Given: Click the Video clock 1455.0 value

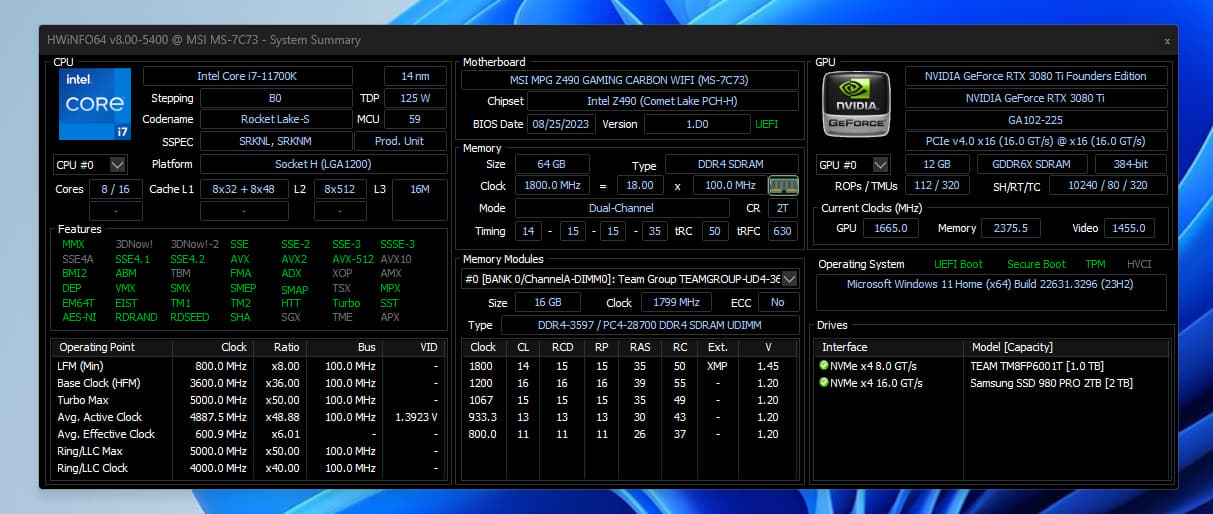Looking at the screenshot, I should point(1129,228).
